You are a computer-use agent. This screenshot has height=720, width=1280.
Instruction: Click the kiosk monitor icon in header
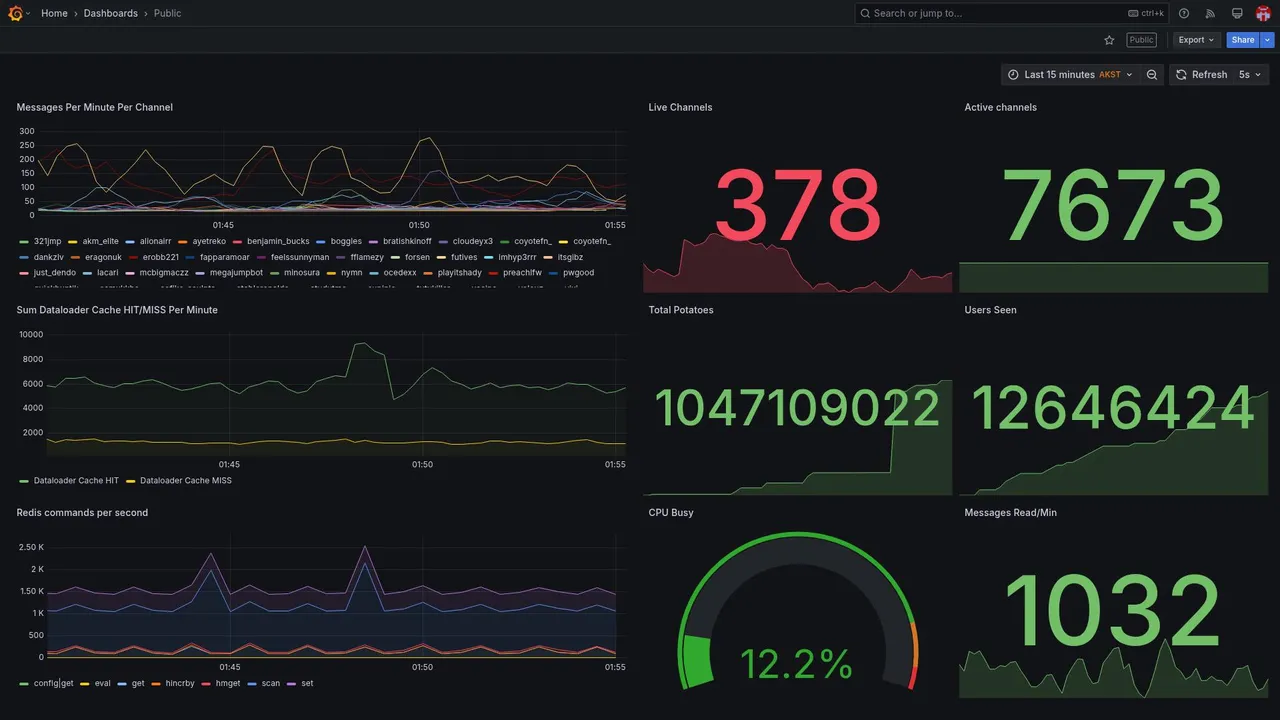1237,13
